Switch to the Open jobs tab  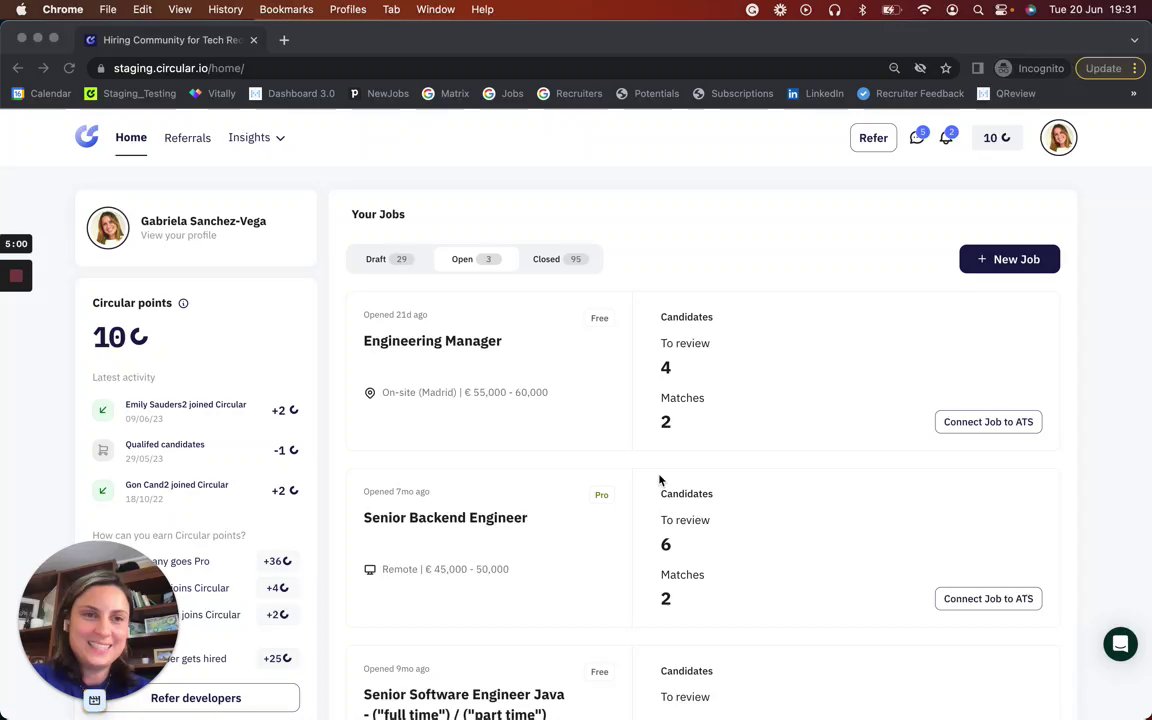point(476,259)
